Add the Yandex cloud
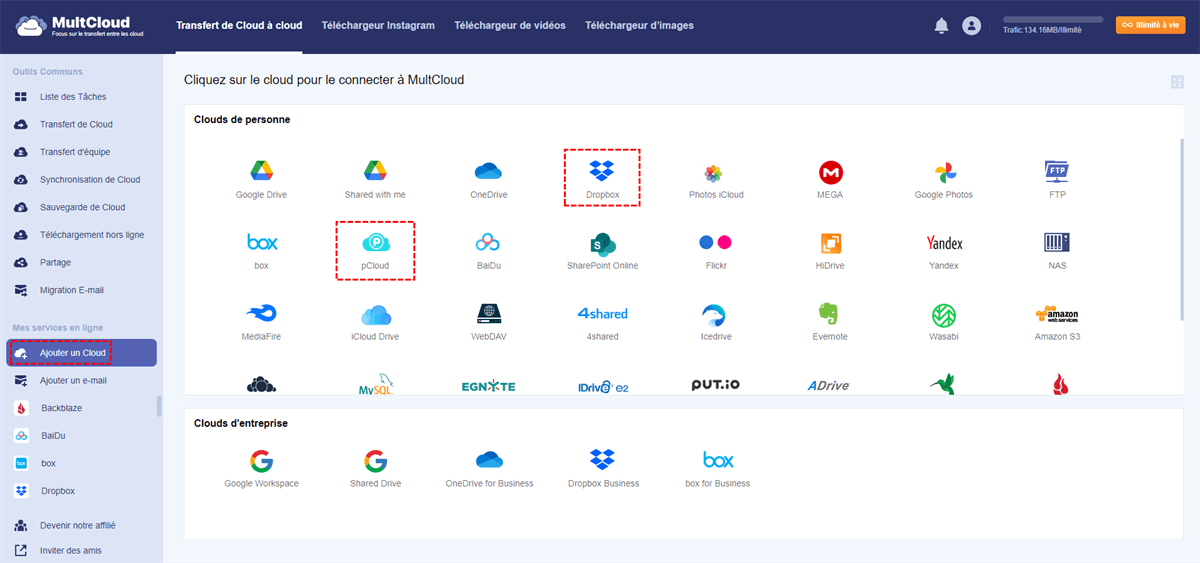Screen dimensions: 1200x563 tap(943, 250)
